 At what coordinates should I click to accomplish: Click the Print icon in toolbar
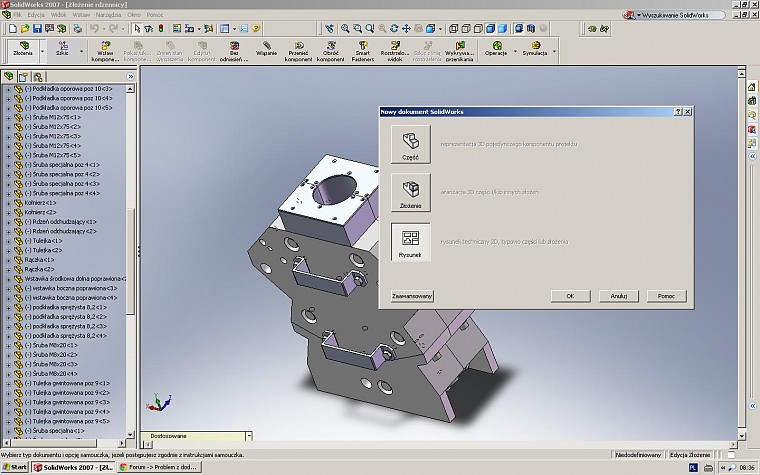coord(78,29)
